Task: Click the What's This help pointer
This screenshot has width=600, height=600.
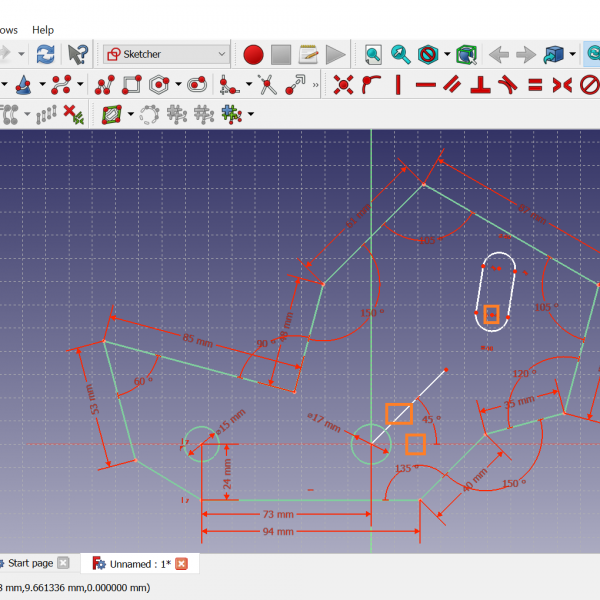Action: coord(77,54)
